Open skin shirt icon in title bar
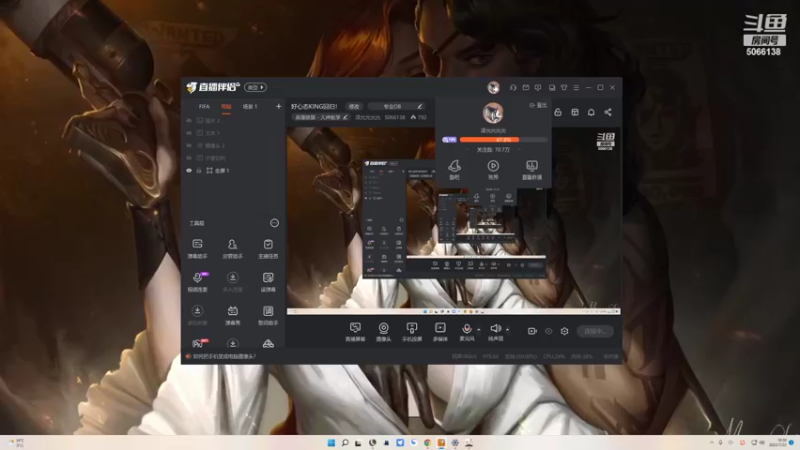Image resolution: width=800 pixels, height=450 pixels. point(564,88)
